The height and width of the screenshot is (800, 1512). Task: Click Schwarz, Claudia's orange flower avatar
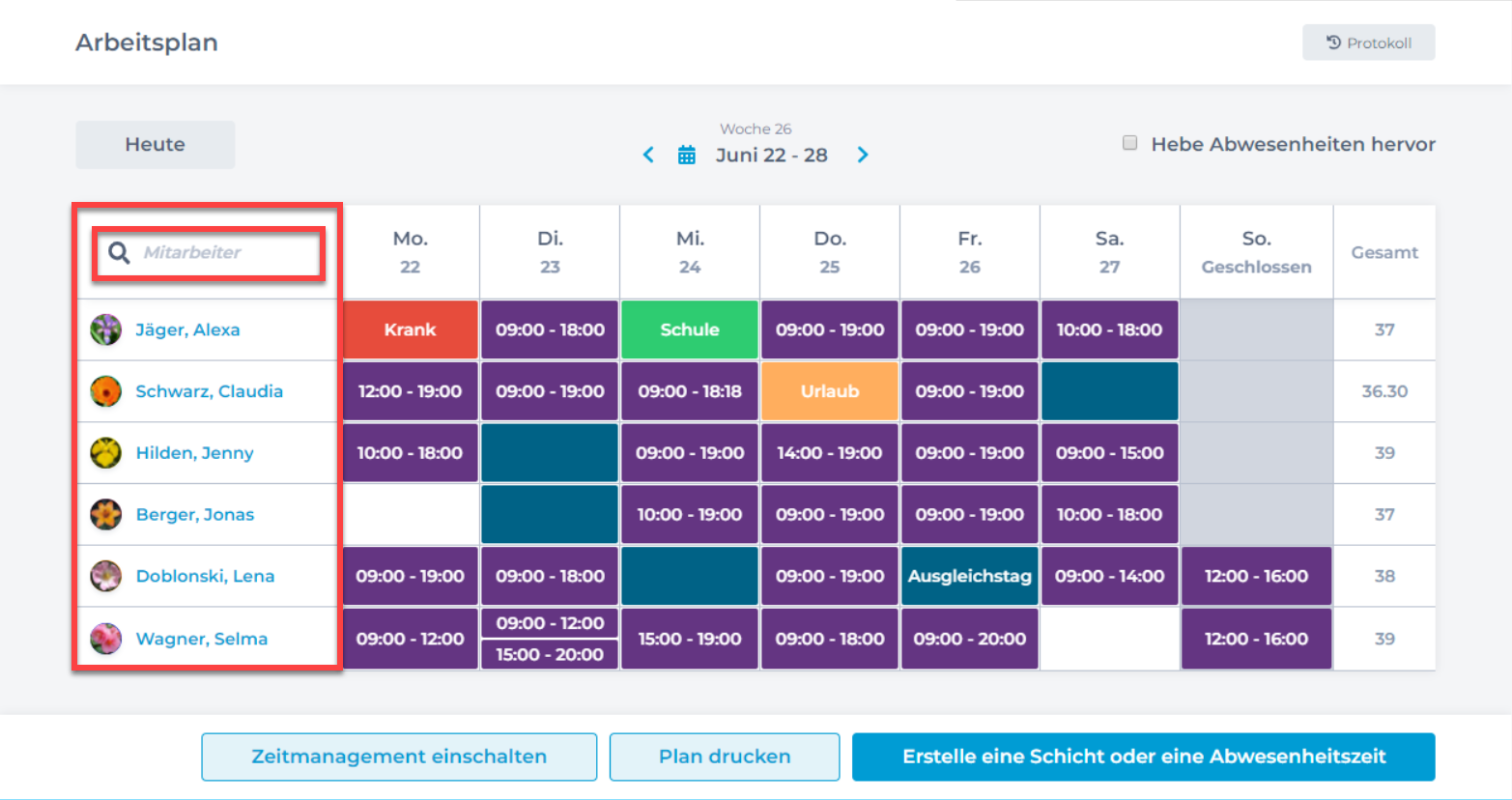[x=105, y=391]
